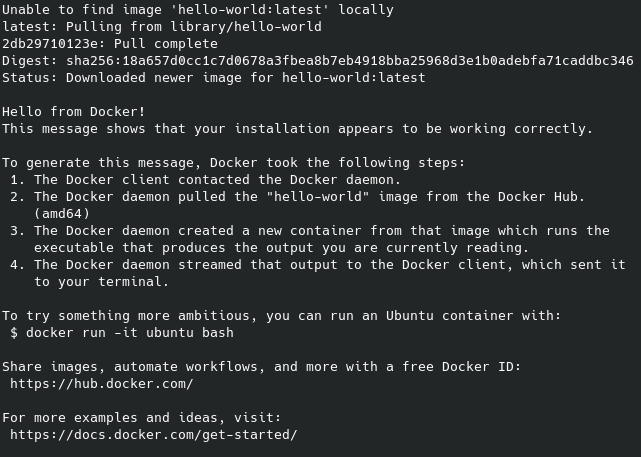Click the 'For more examples and ideas, visit:' line

point(141,417)
